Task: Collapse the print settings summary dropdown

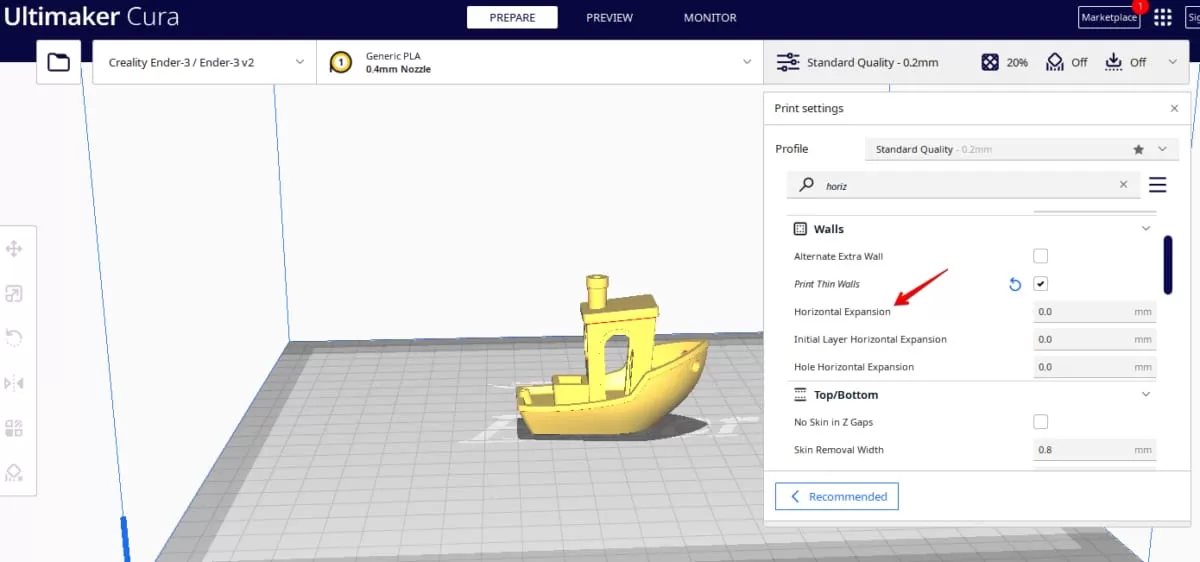Action: coord(1172,62)
